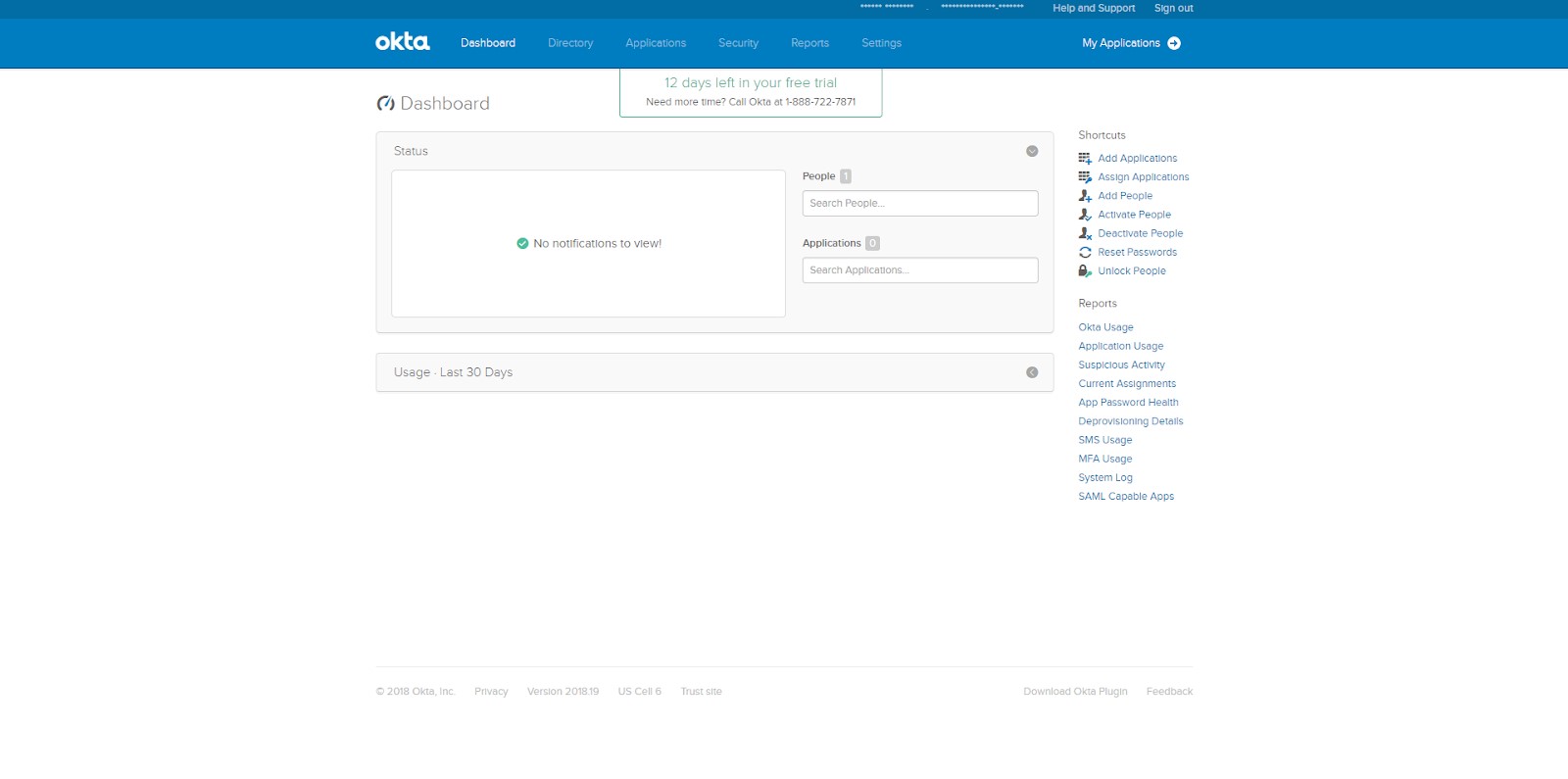Click the Activate People shortcut icon
The height and width of the screenshot is (779, 1568).
coord(1085,215)
